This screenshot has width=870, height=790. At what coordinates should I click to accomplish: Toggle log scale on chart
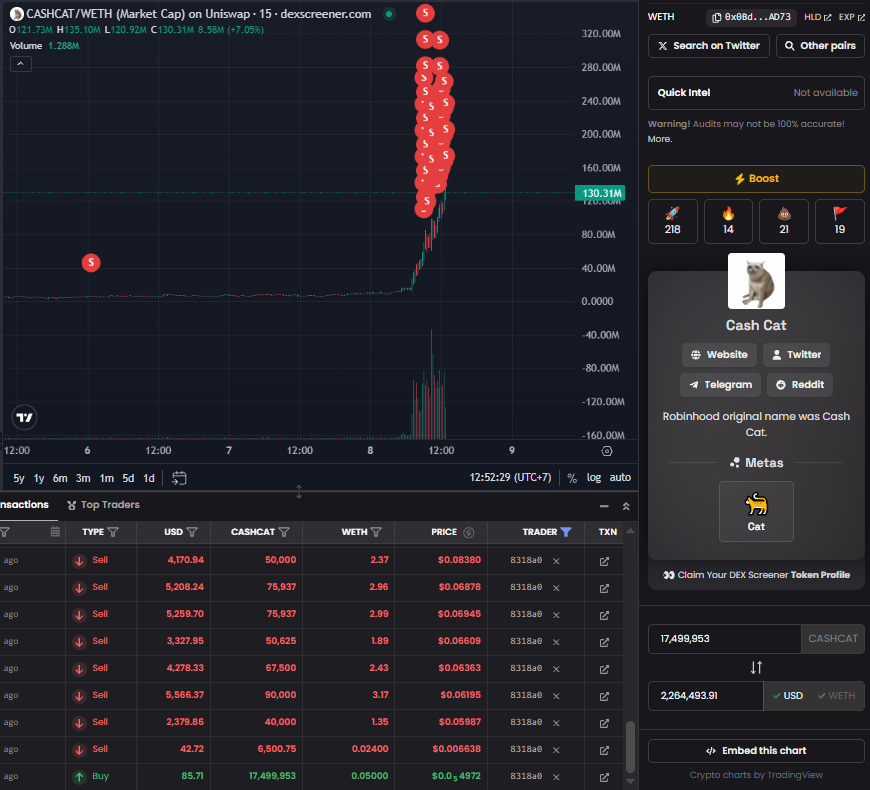tap(594, 477)
